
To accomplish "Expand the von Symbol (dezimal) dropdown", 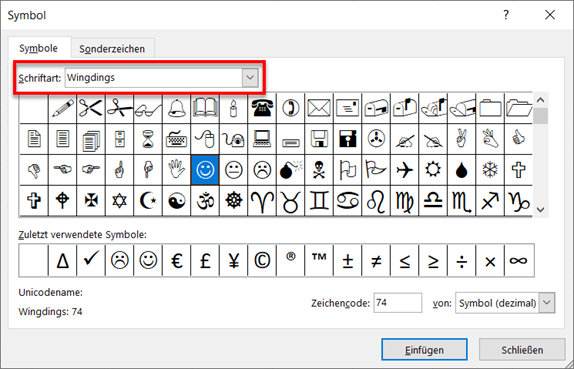I will point(547,303).
